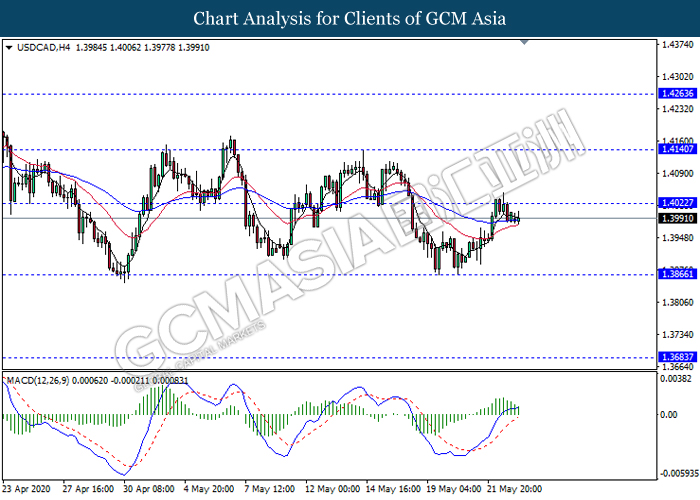Click the triangle arrow beside USDCAD,H4
The height and width of the screenshot is (500, 700).
tap(9, 46)
